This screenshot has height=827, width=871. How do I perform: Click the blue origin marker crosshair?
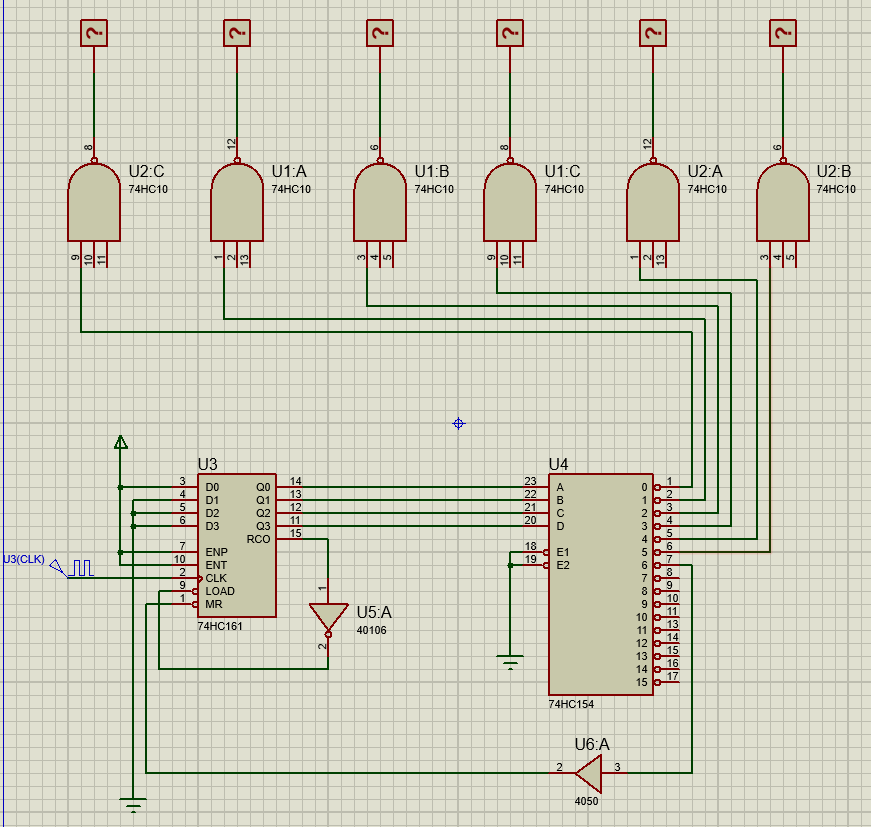(458, 424)
